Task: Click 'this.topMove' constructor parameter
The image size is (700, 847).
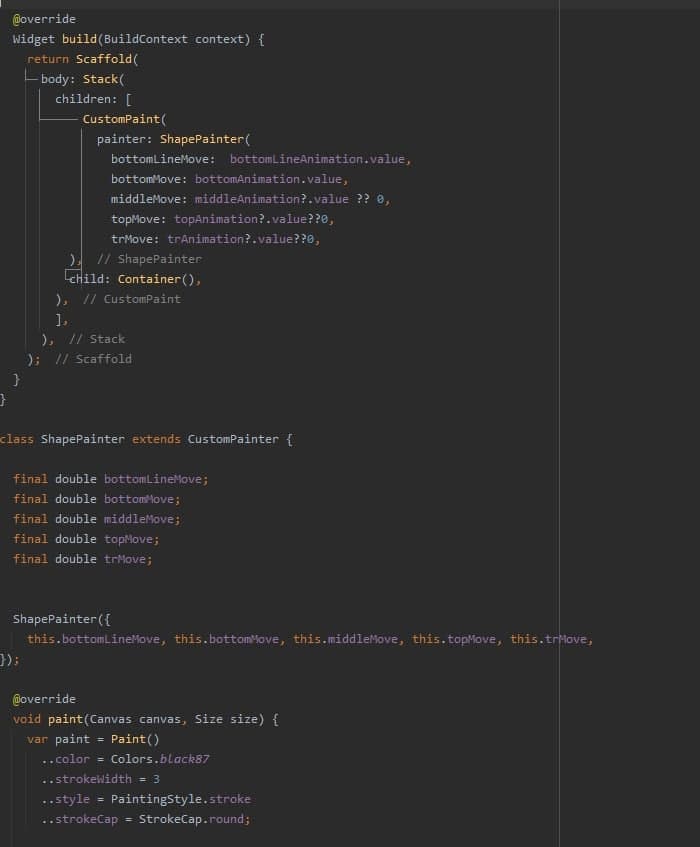Action: tap(454, 638)
